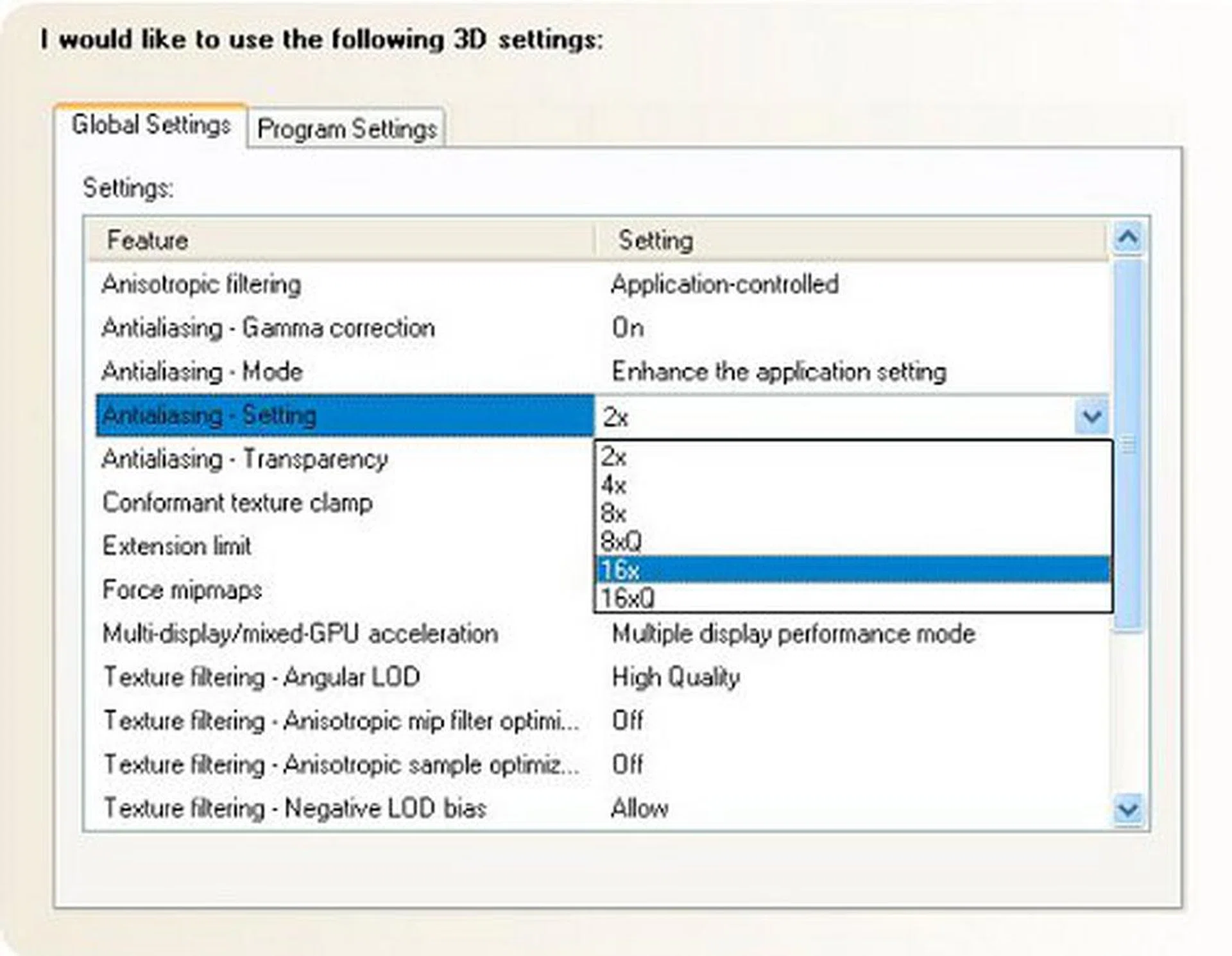Viewport: 1232px width, 956px height.
Task: Click the Antialiasing - Mode row
Action: [202, 371]
